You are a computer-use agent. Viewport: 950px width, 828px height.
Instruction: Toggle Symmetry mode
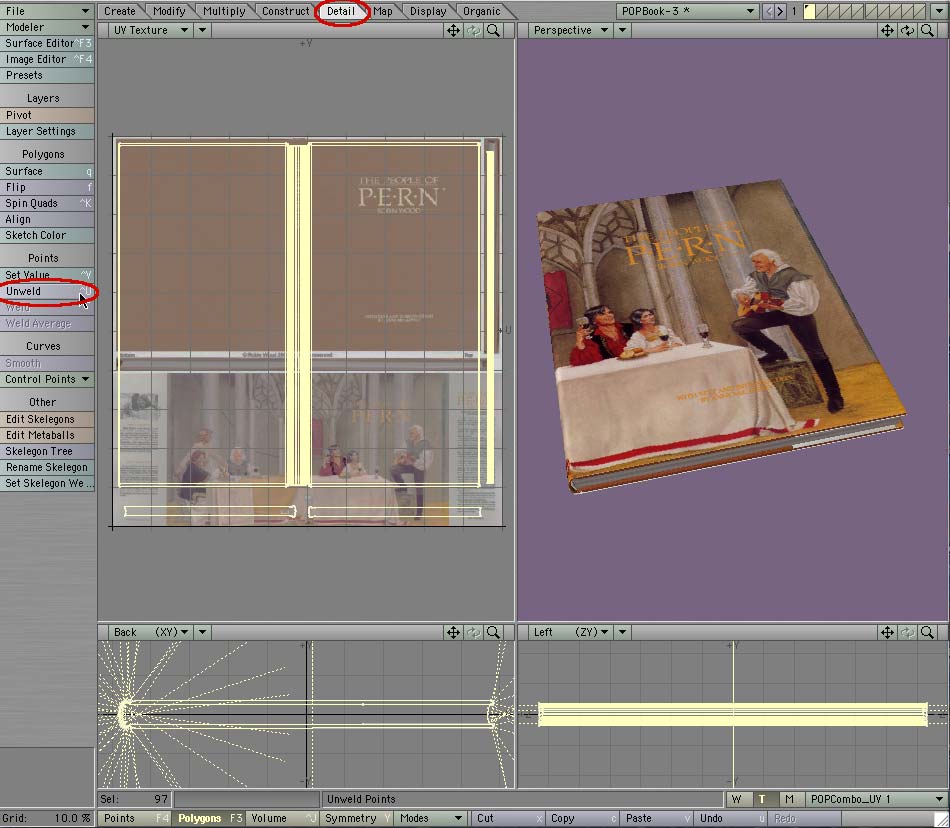(x=357, y=818)
